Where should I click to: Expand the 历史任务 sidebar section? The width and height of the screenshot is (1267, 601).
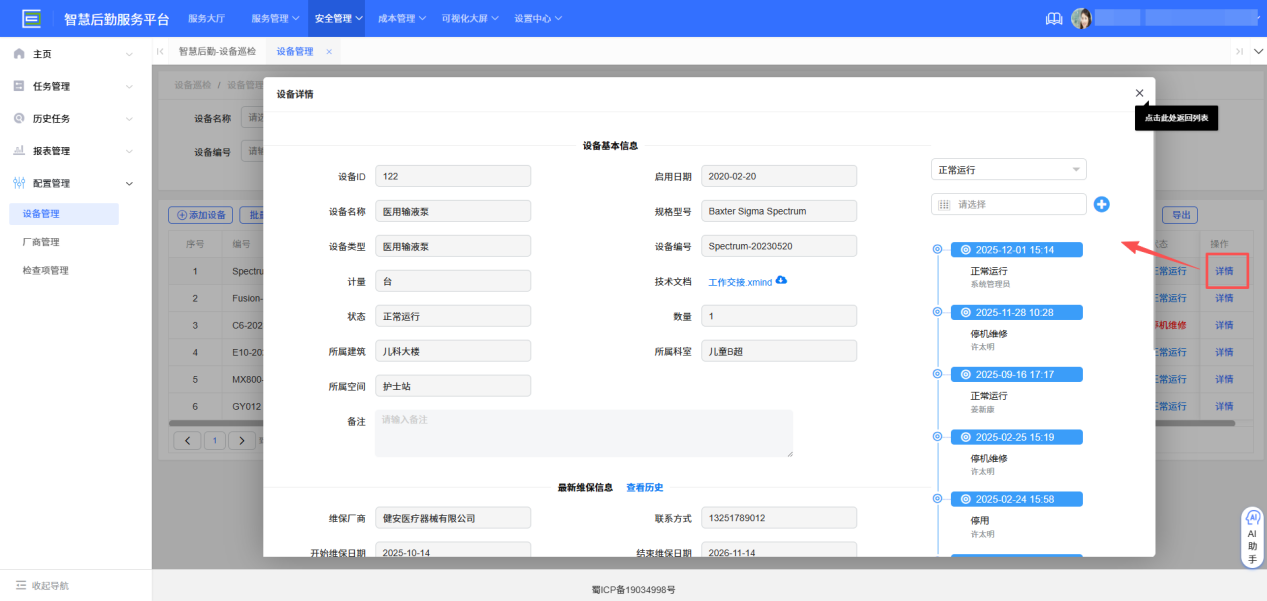click(60, 117)
